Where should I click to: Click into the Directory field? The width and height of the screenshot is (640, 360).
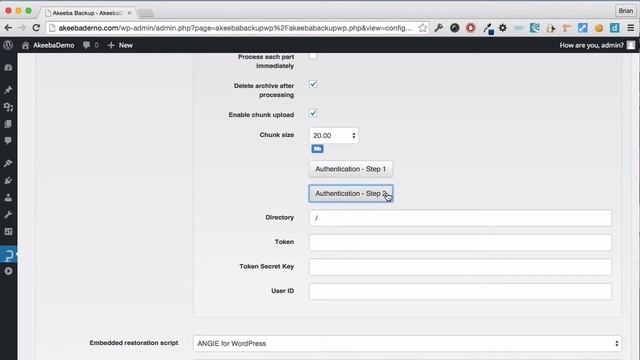click(x=460, y=218)
